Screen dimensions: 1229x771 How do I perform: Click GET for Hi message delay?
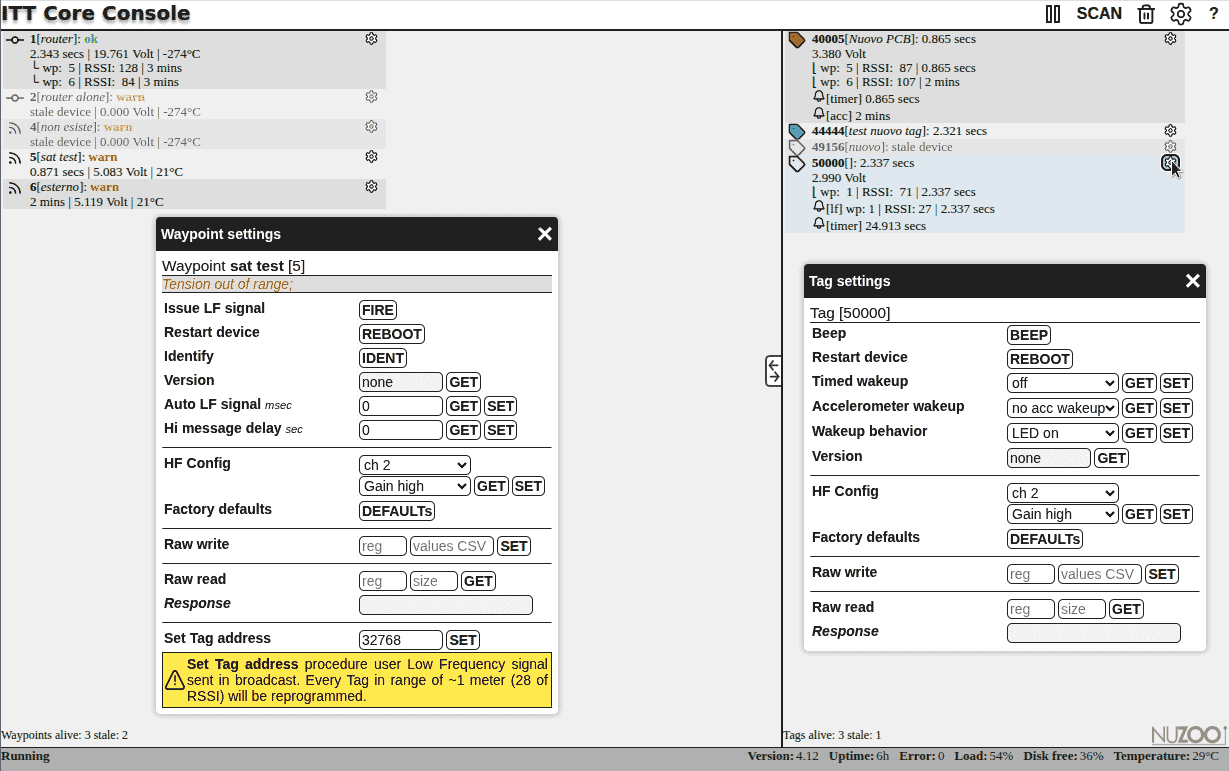pyautogui.click(x=463, y=430)
